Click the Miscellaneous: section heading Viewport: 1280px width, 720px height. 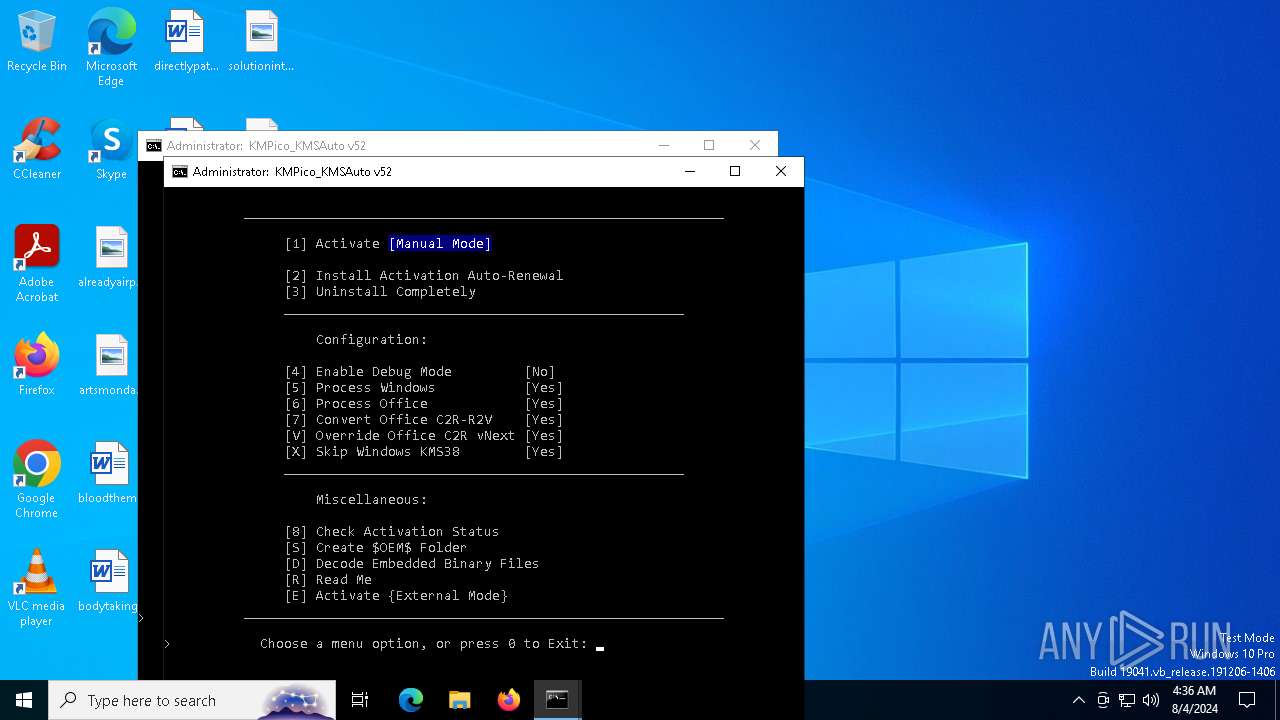pyautogui.click(x=372, y=500)
